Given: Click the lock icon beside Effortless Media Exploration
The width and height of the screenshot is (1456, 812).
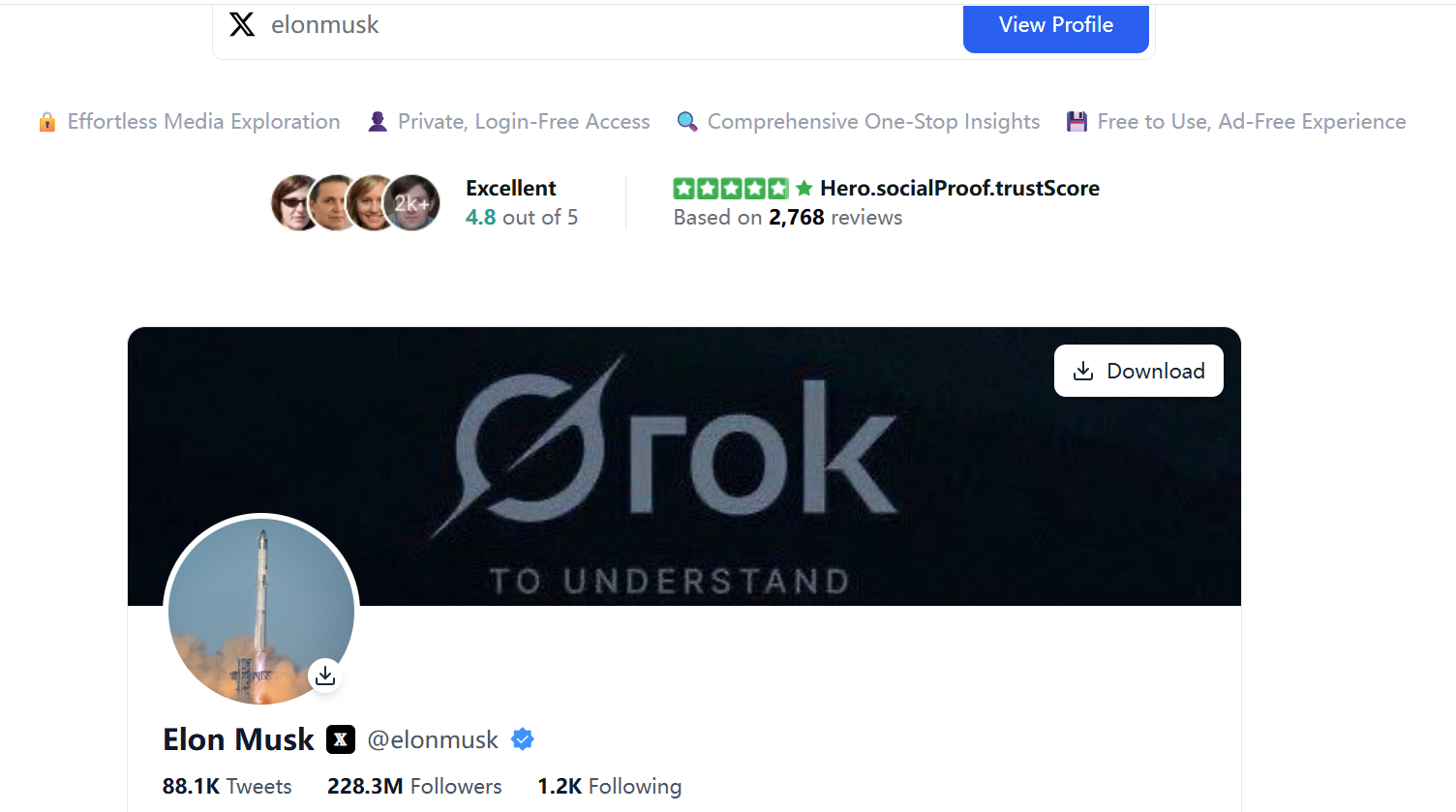Looking at the screenshot, I should click(x=46, y=122).
